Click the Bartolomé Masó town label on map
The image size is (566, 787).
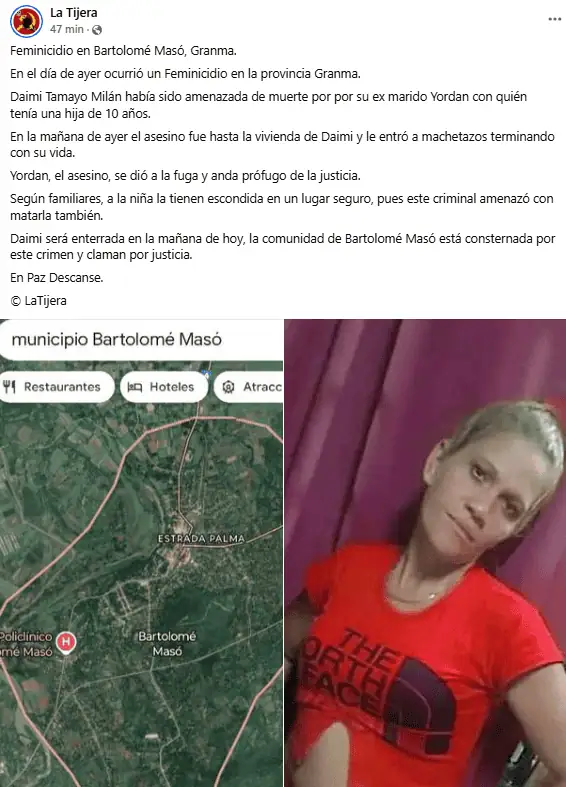(x=167, y=643)
